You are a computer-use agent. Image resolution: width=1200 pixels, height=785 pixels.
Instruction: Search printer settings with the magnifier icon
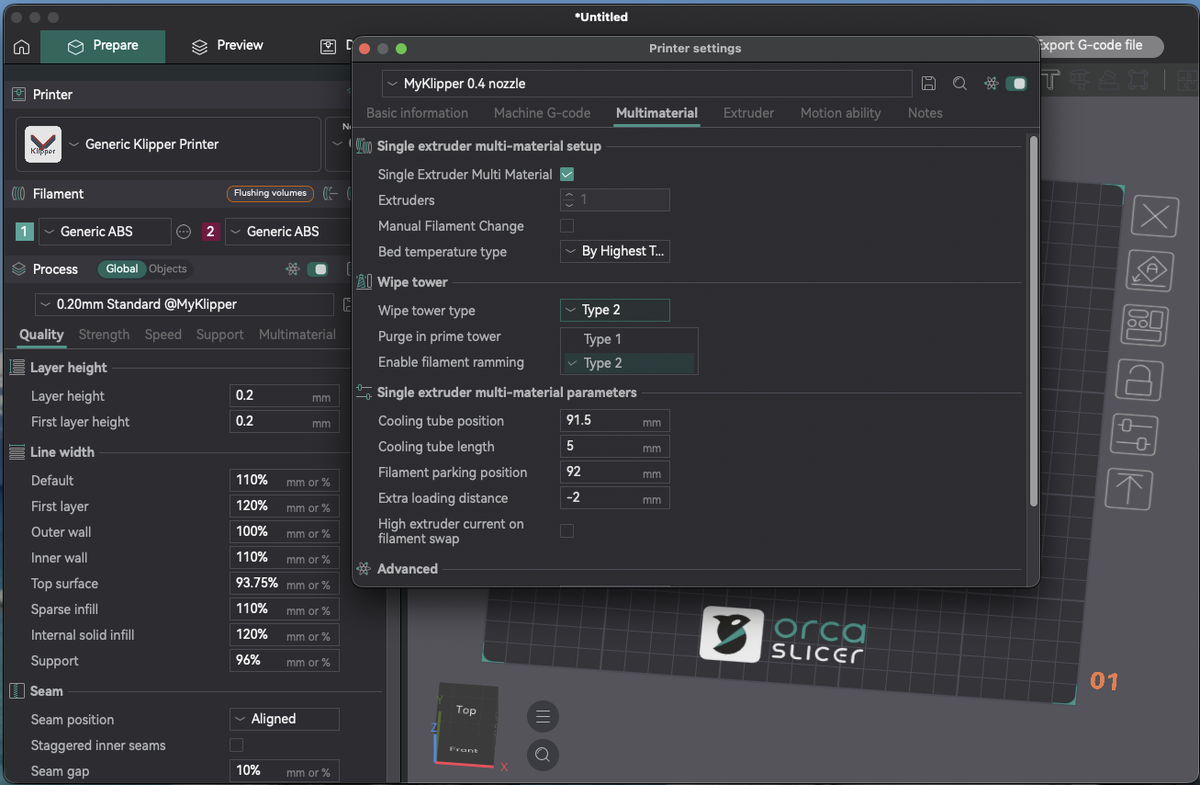[x=960, y=84]
